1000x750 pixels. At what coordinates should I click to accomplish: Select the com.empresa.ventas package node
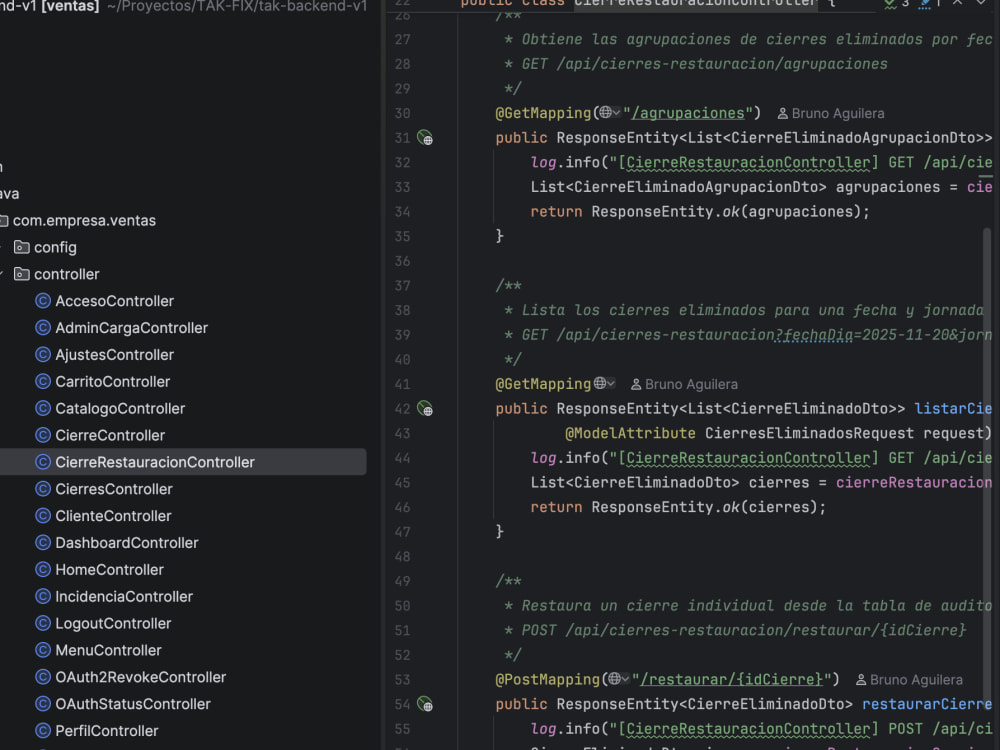click(x=84, y=220)
